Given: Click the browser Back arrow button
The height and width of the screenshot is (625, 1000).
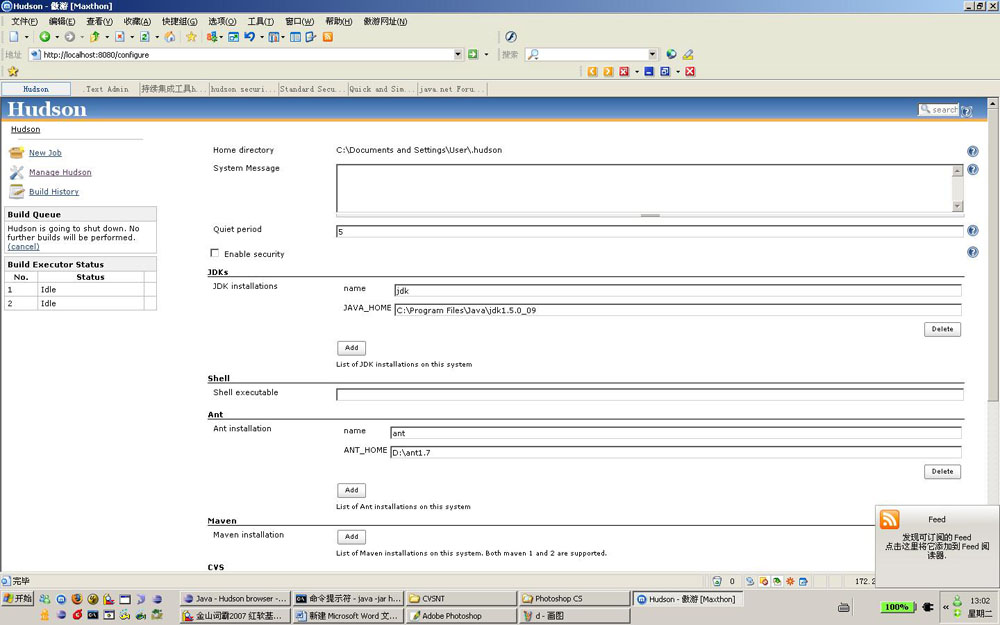Looking at the screenshot, I should tap(45, 37).
